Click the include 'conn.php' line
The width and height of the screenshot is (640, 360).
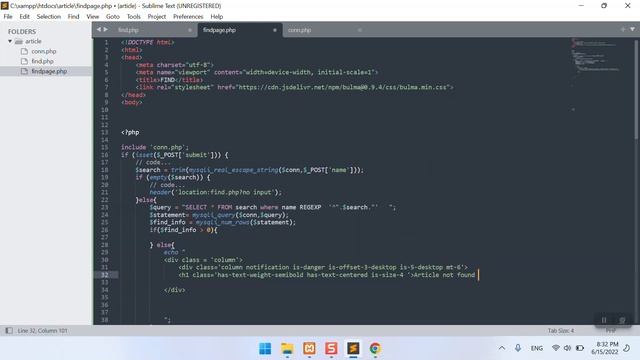tap(155, 147)
